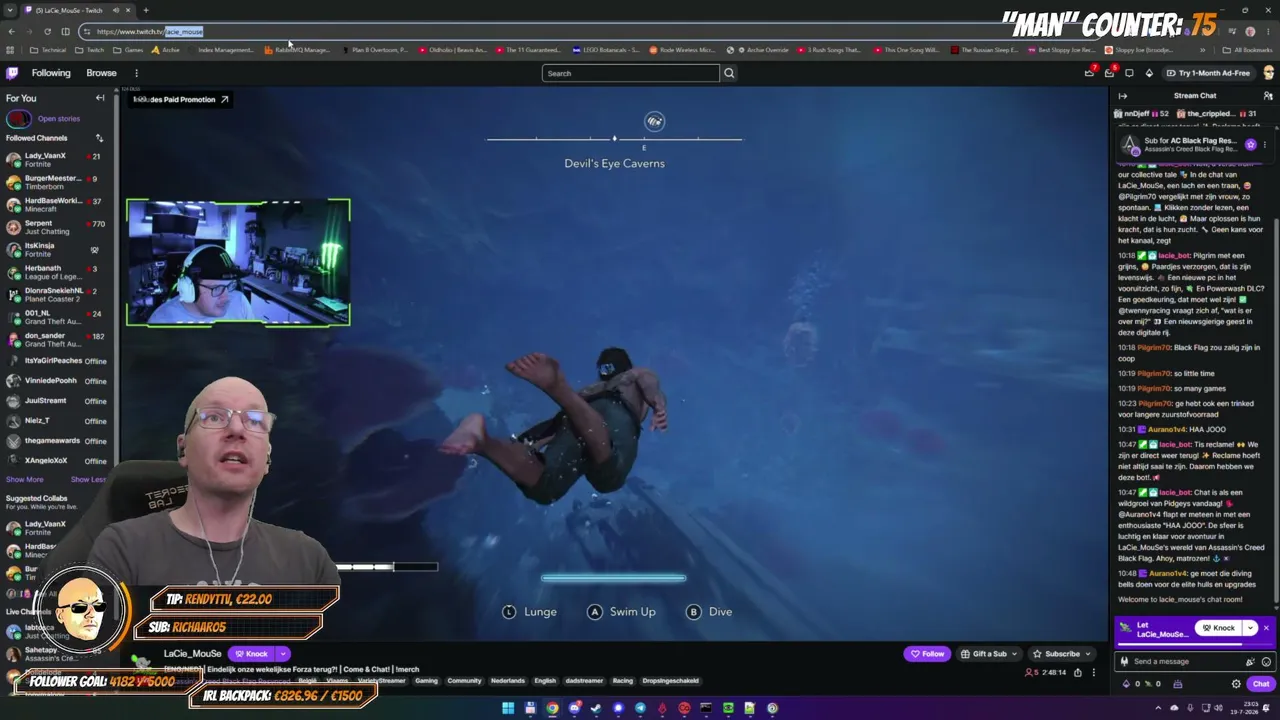1280x720 pixels.
Task: Open the Windows Start menu
Action: (508, 708)
